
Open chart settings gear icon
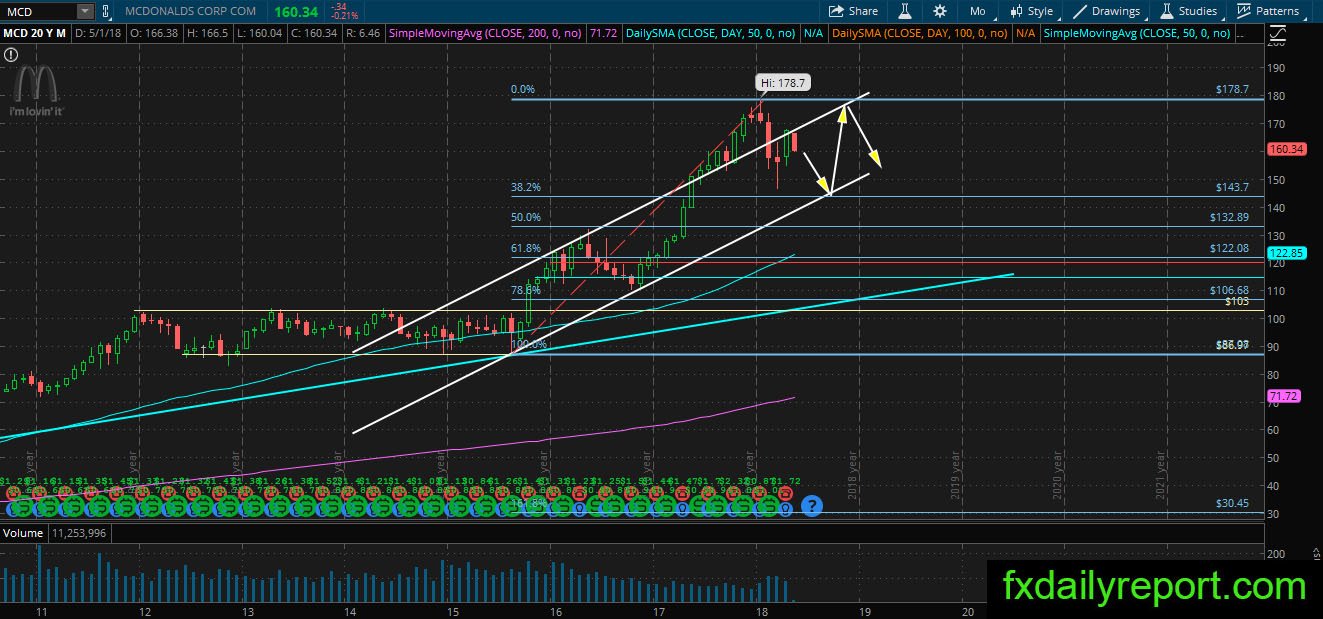coord(940,11)
